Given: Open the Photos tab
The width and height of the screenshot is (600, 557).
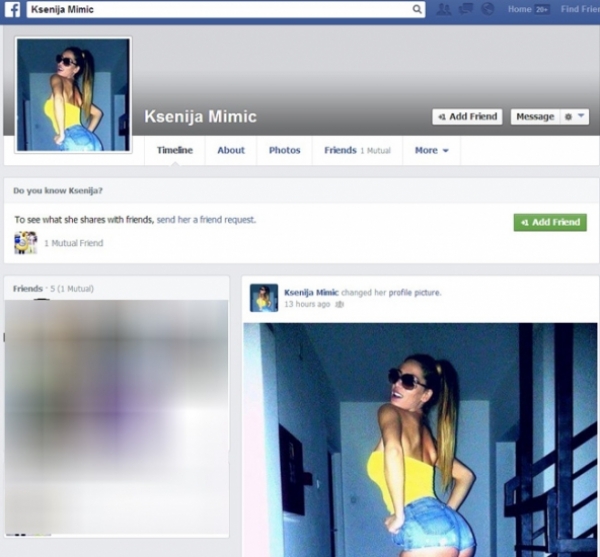Looking at the screenshot, I should click(284, 150).
